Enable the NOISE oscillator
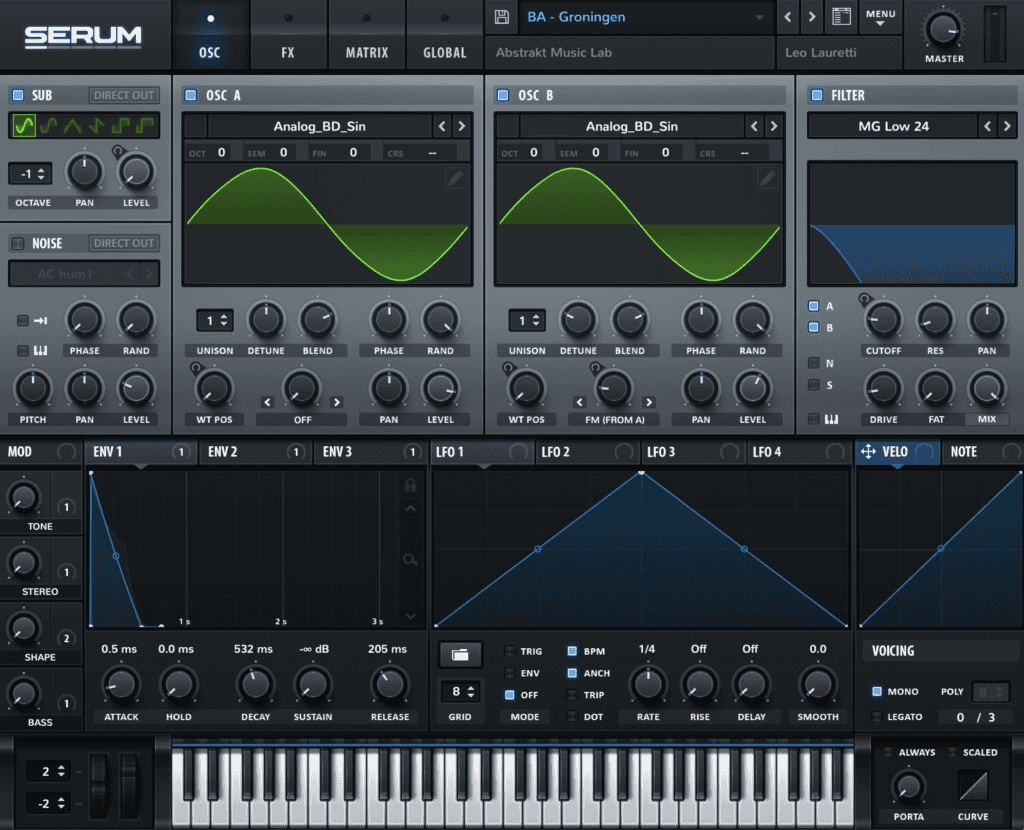This screenshot has width=1024, height=830. (x=17, y=243)
